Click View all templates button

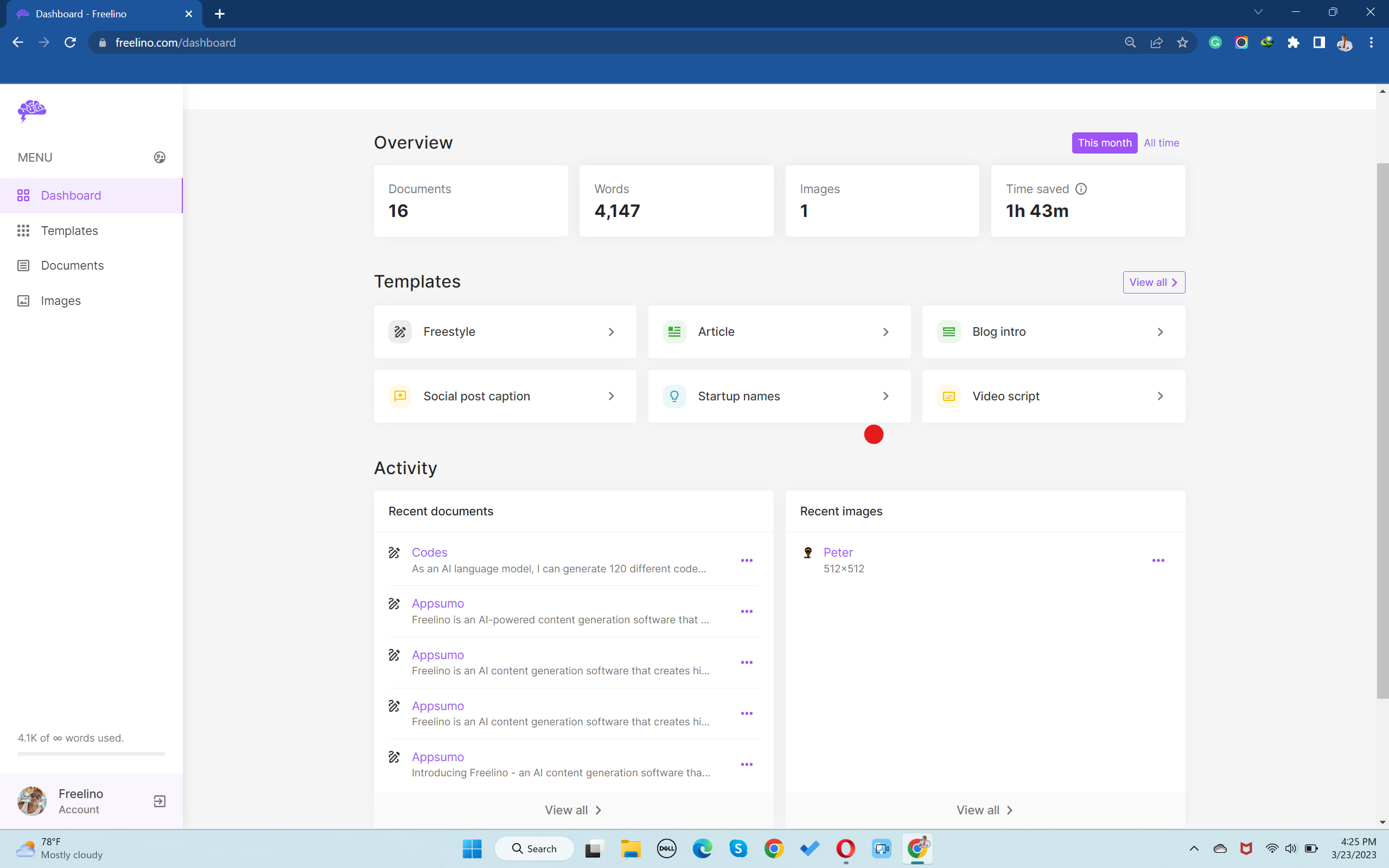pyautogui.click(x=1153, y=283)
